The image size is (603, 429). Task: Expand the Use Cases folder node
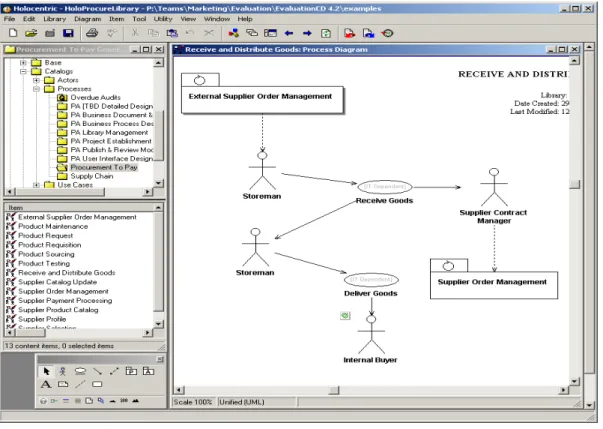pos(36,185)
